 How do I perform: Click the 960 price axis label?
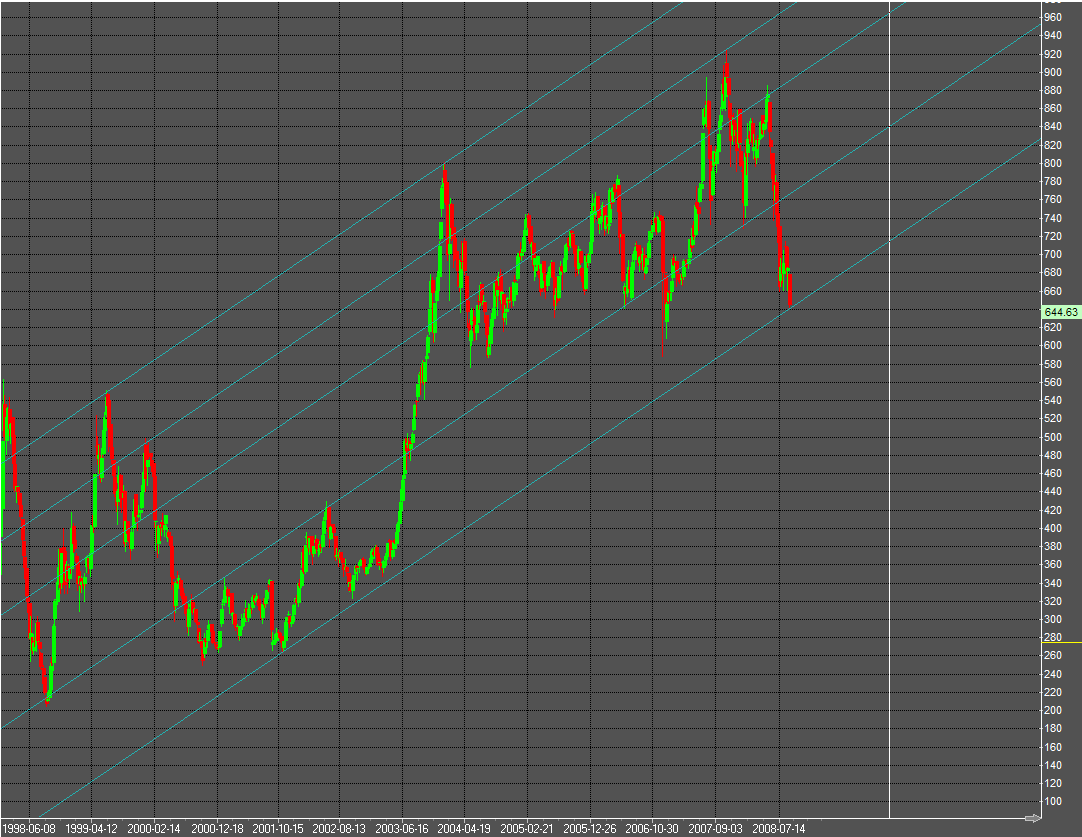1053,17
